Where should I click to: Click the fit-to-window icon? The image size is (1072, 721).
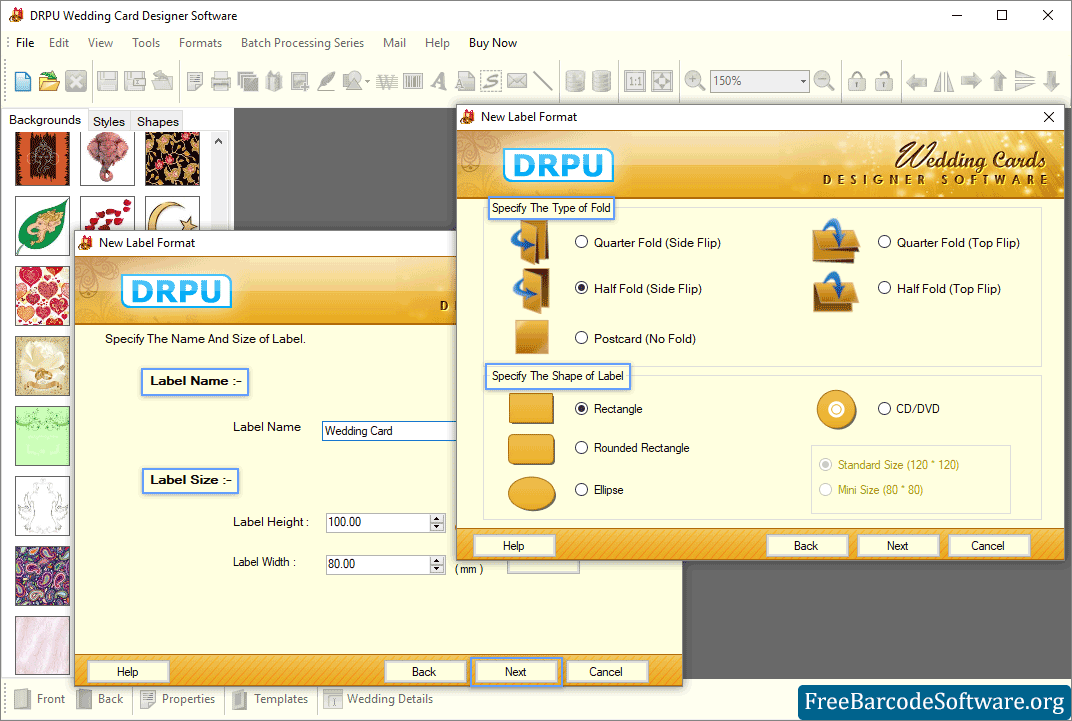point(662,81)
